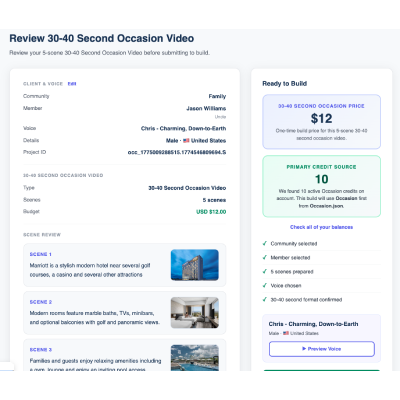This screenshot has width=400, height=400.
Task: Select the Scene 2 description card
Action: (x=125, y=313)
